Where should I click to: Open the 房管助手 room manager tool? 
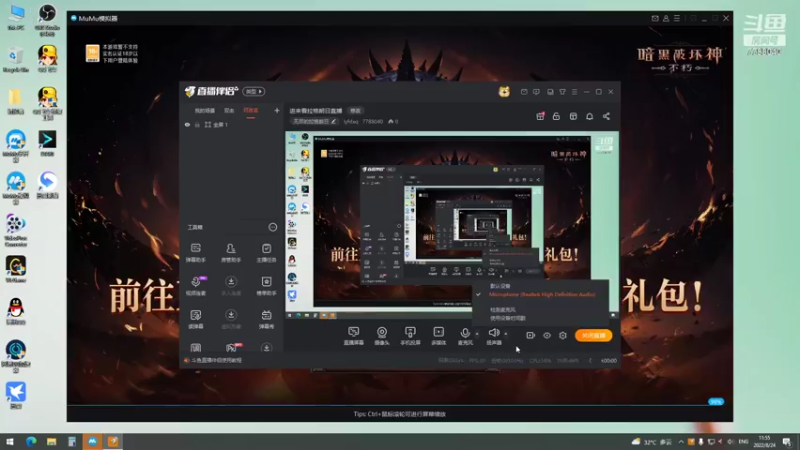click(x=231, y=253)
